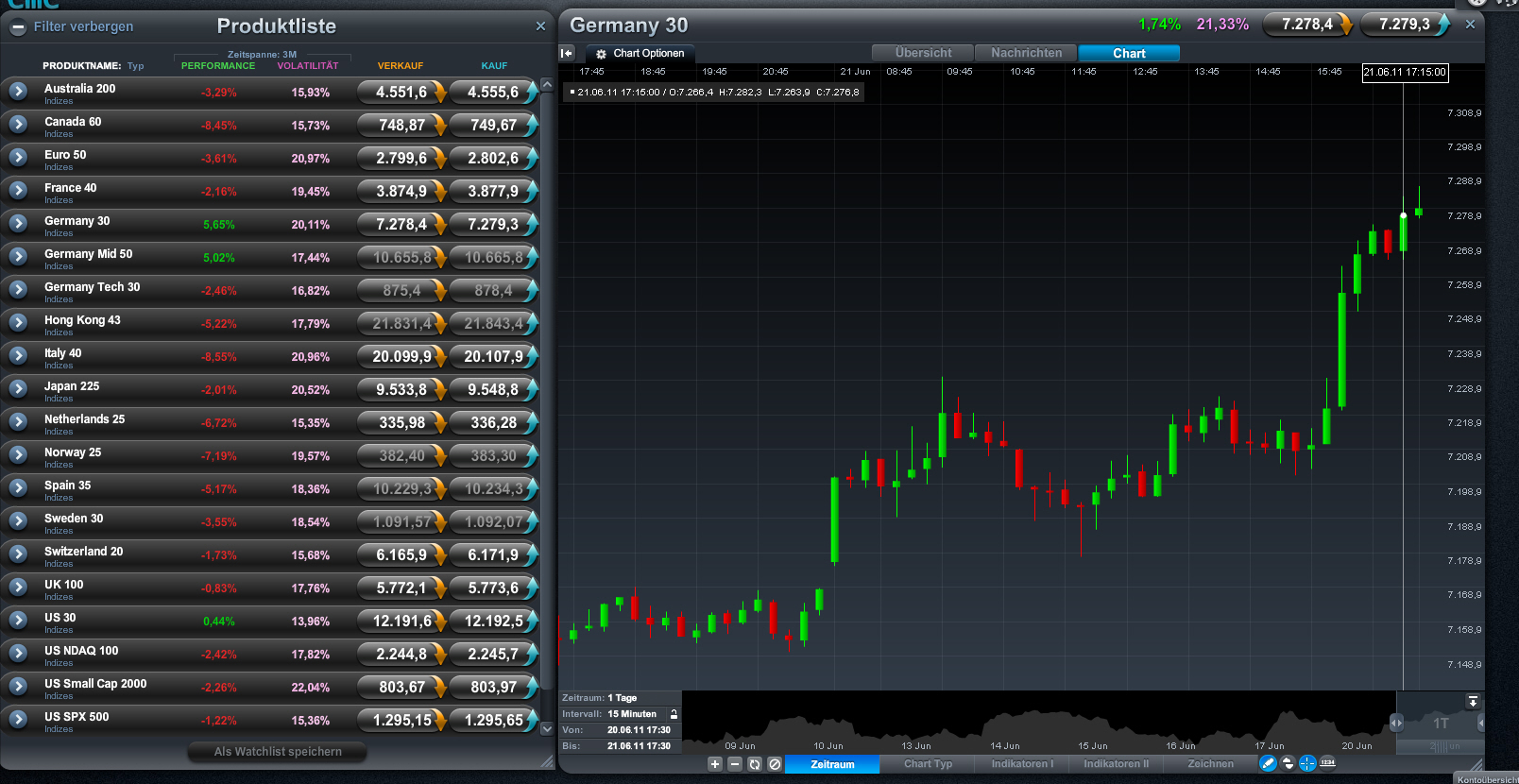Image resolution: width=1519 pixels, height=784 pixels.
Task: Click the refresh chart icon
Action: tap(755, 764)
